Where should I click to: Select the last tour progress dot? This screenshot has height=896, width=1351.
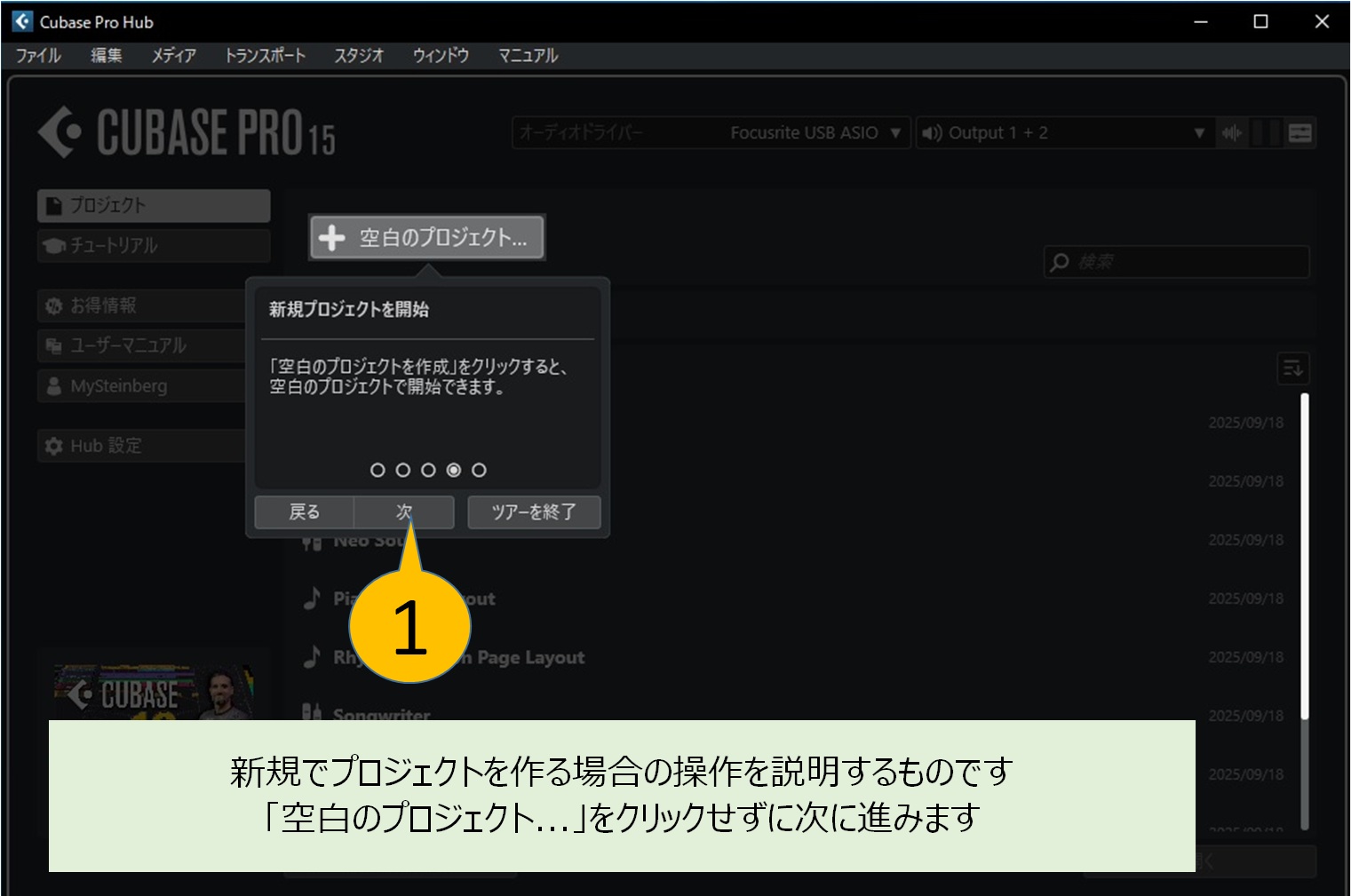click(x=481, y=470)
